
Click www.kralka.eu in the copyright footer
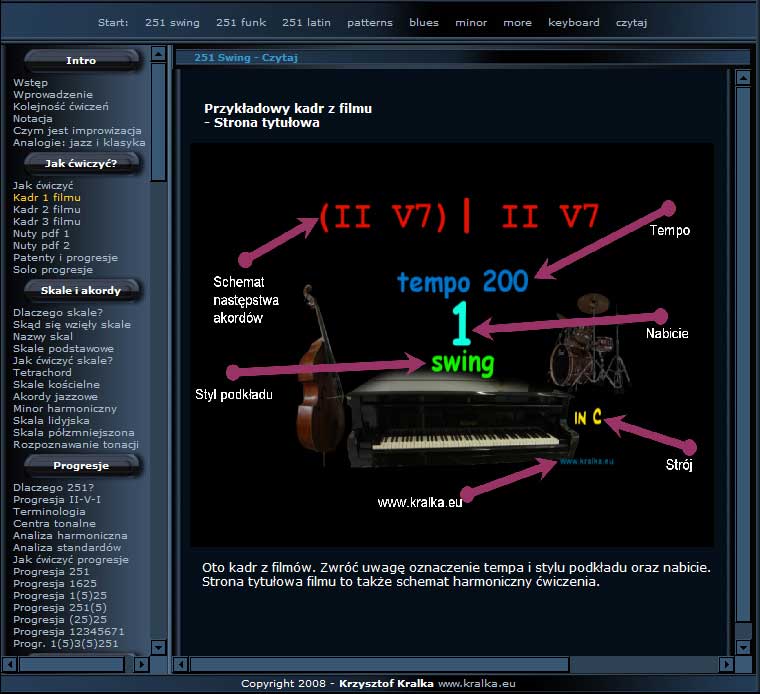pyautogui.click(x=477, y=683)
